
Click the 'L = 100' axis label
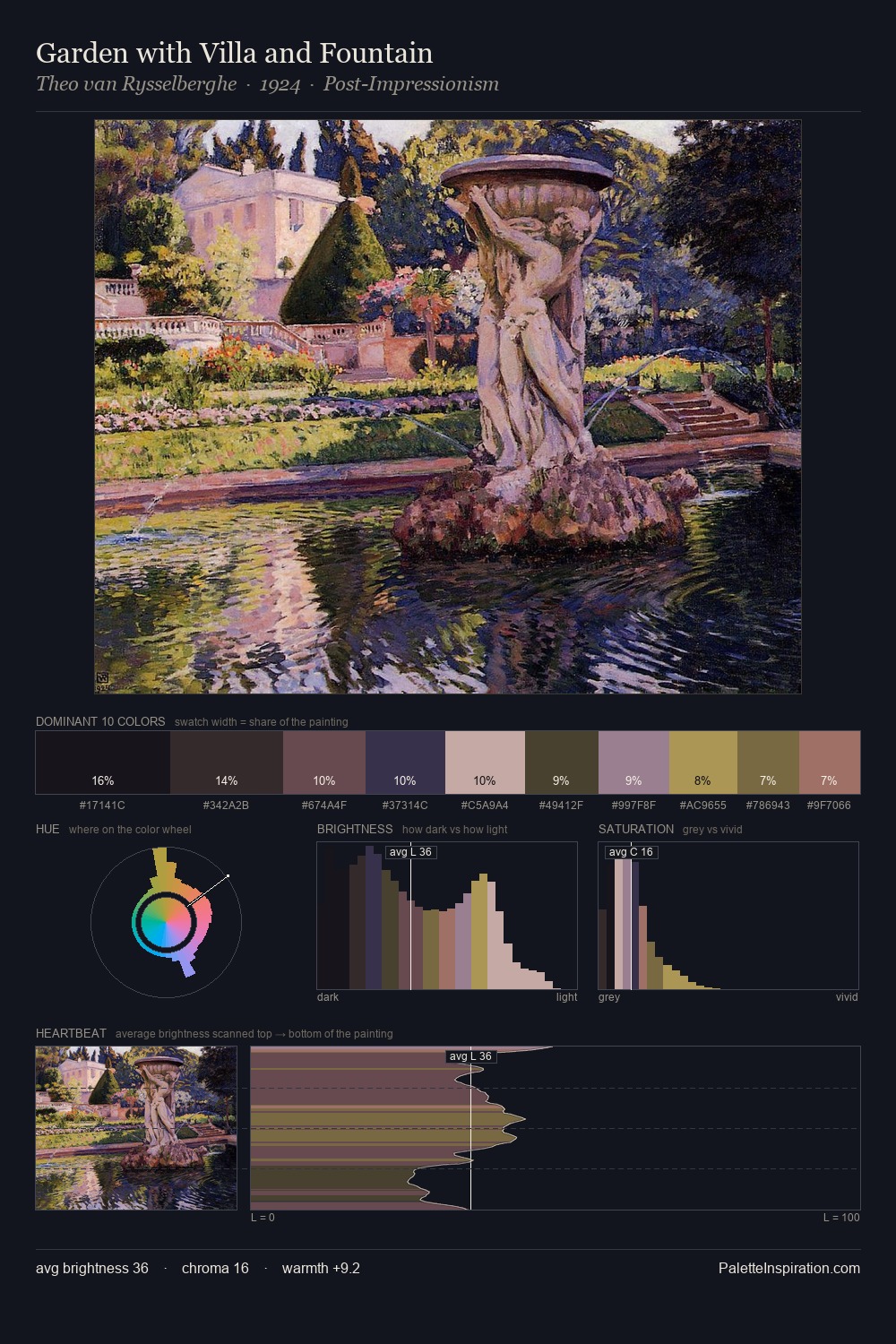[841, 1218]
